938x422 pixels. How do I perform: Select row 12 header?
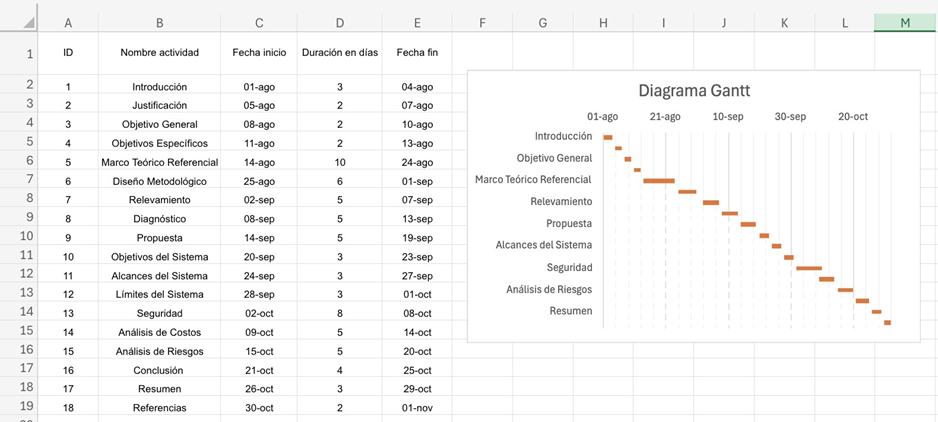point(18,293)
